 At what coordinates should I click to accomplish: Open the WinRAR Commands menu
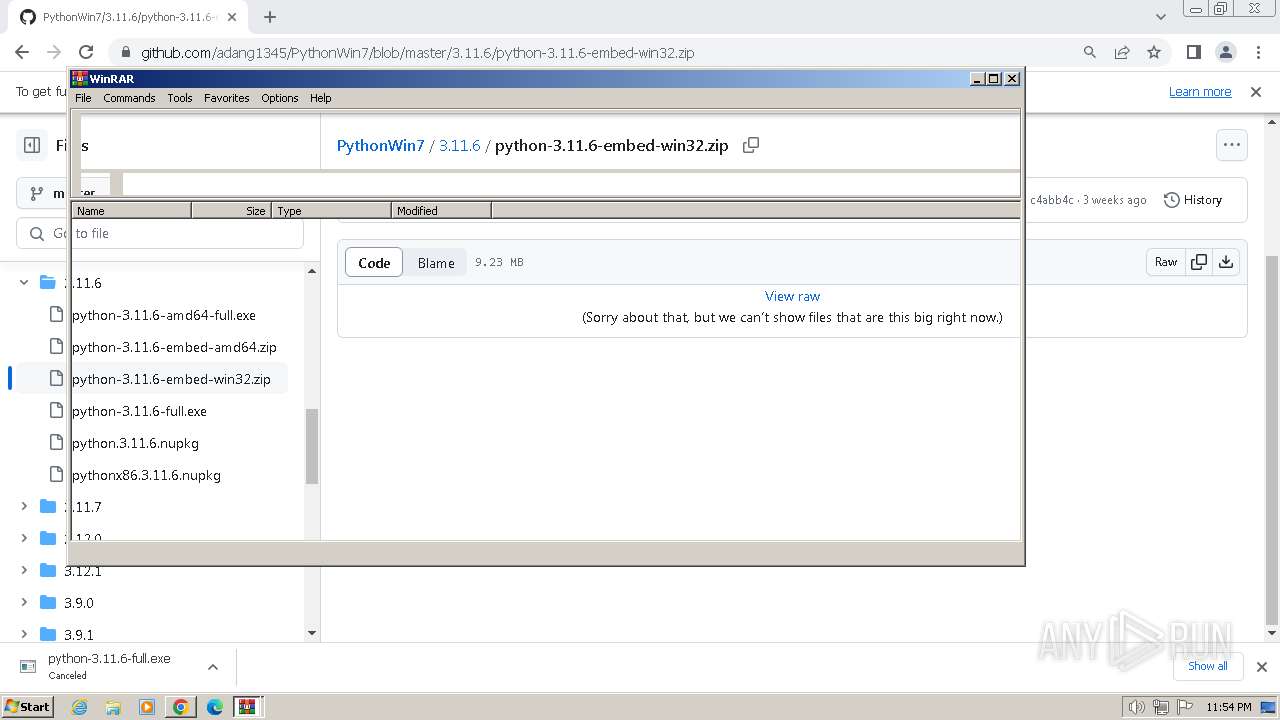(129, 98)
